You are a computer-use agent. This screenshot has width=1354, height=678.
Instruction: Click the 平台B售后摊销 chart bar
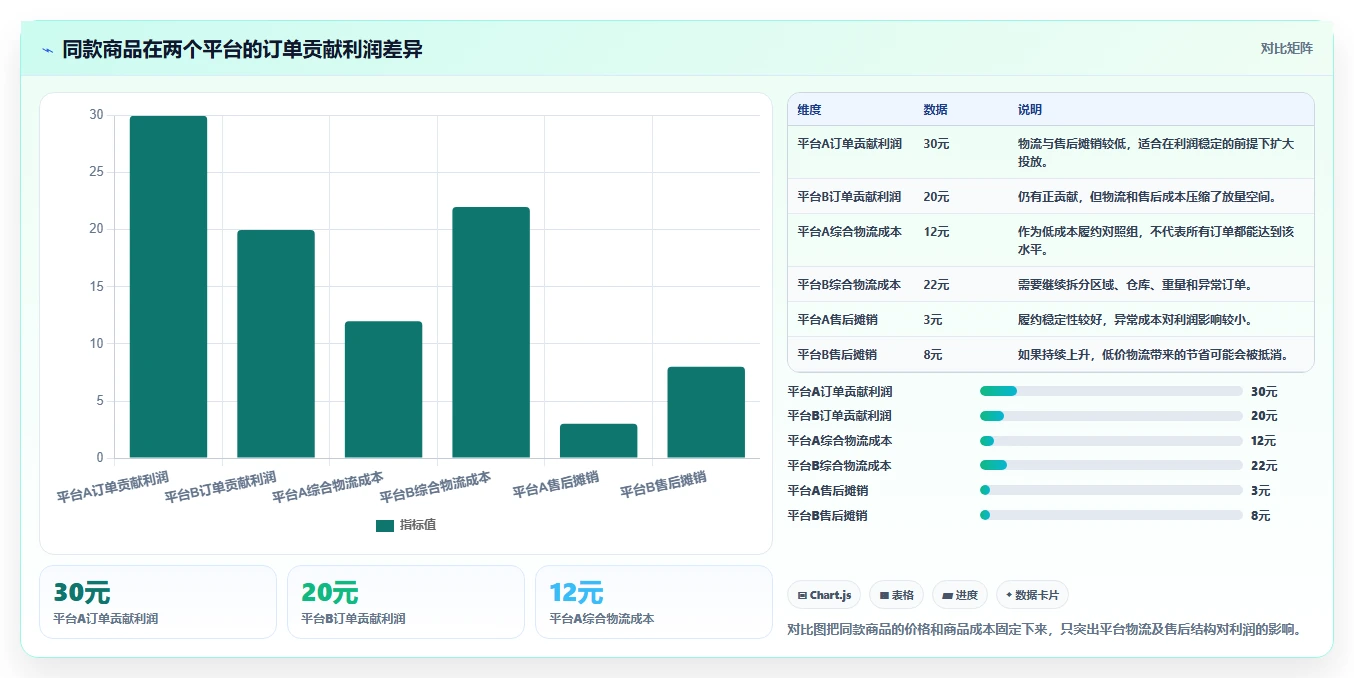[x=706, y=413]
